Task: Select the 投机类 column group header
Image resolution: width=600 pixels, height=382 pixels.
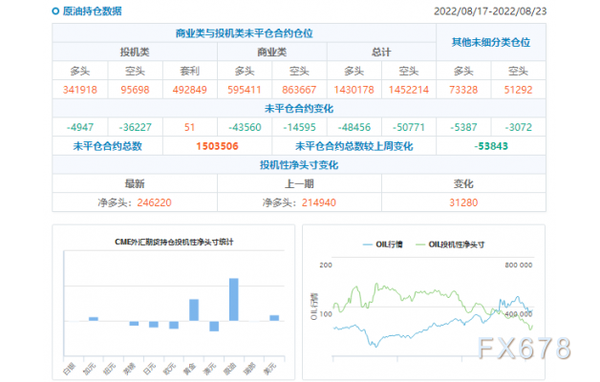Action: [135, 52]
